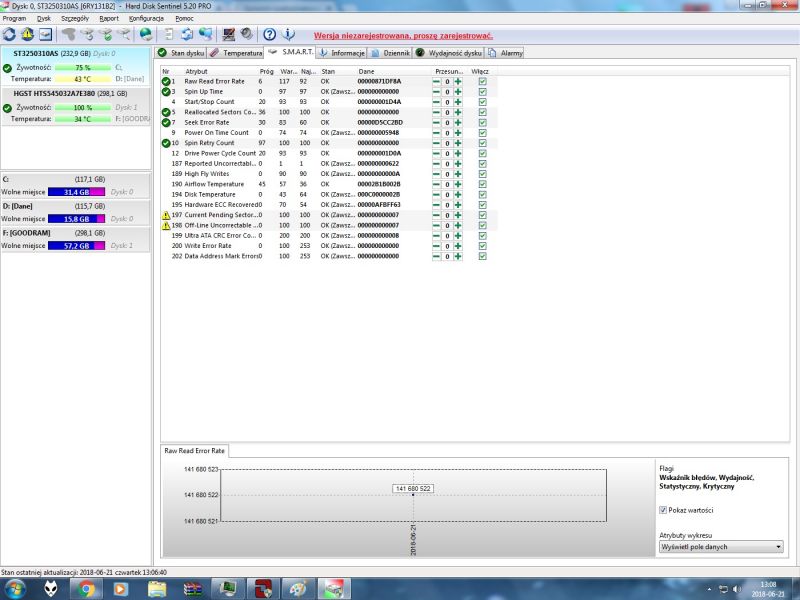
Task: Click the F: [GOODRAM] free space bar
Action: 77,245
